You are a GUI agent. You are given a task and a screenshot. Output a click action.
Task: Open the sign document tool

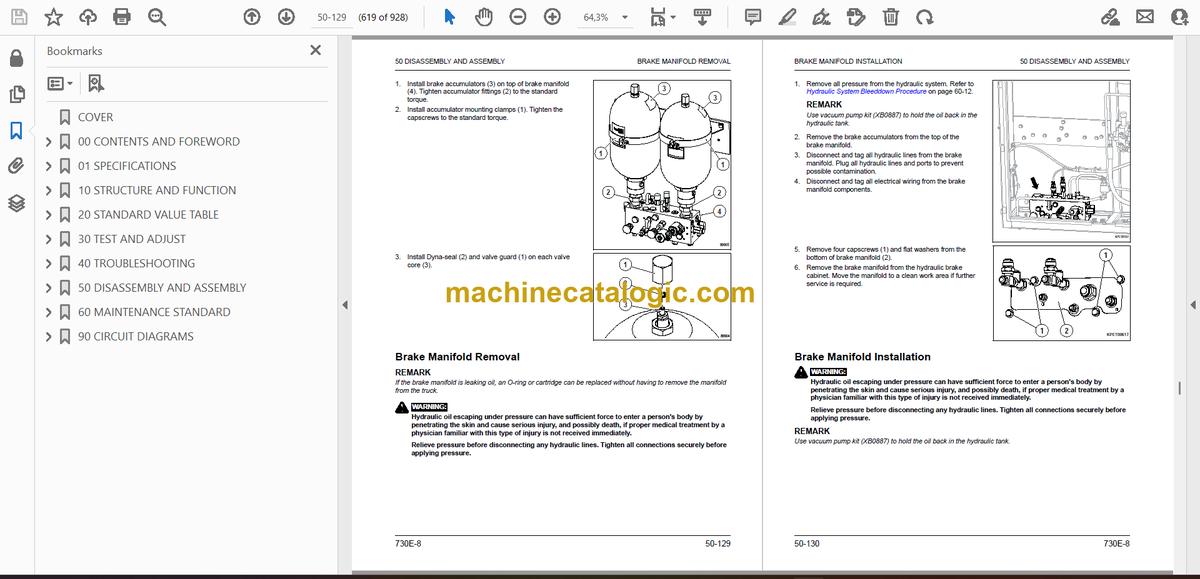[x=821, y=17]
